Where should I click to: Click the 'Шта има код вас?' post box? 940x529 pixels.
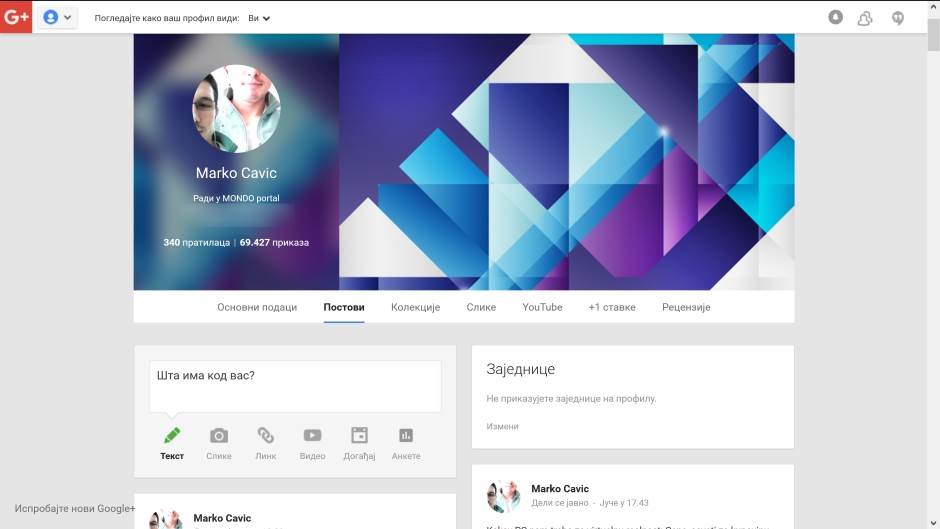click(295, 386)
